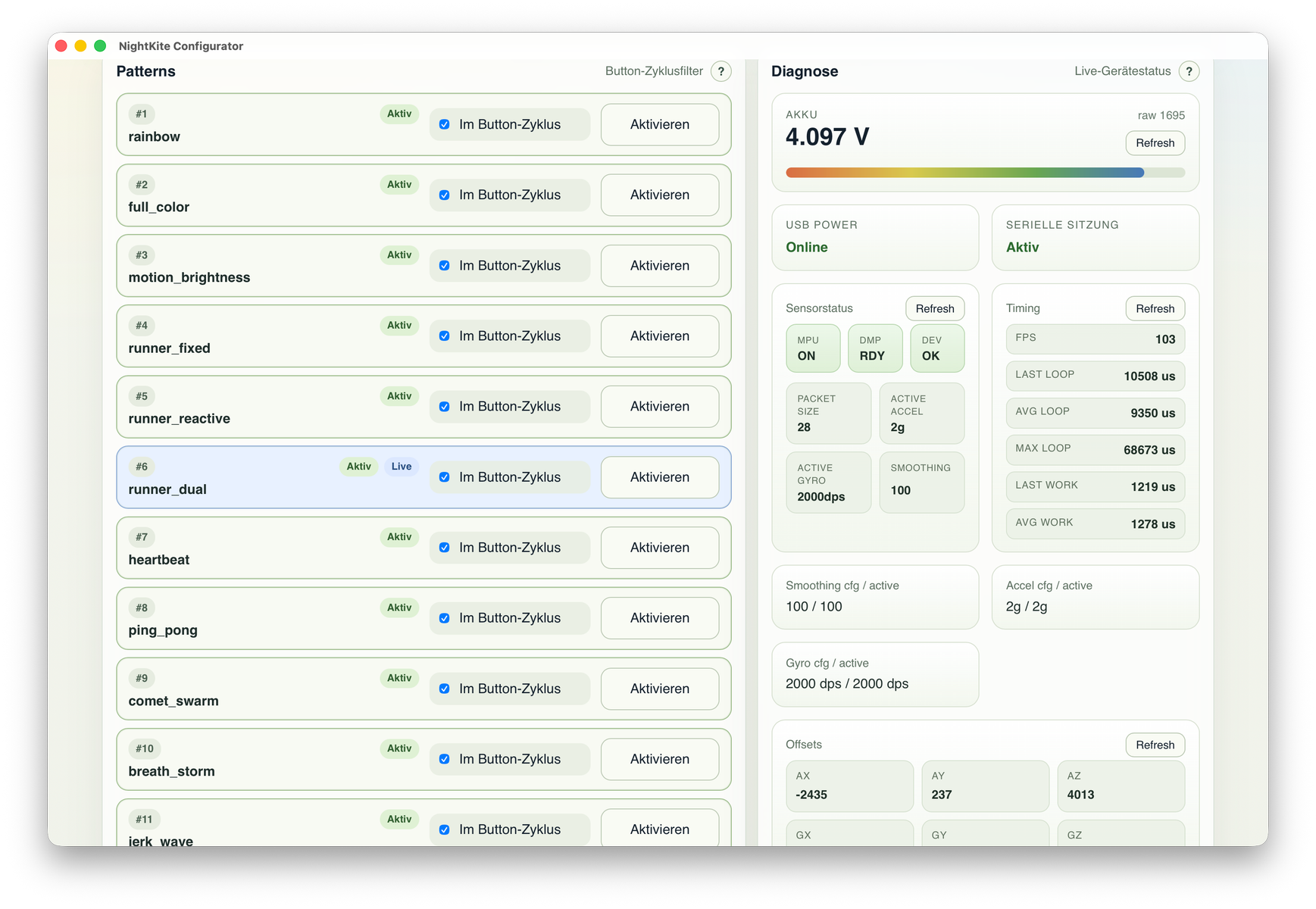1316x909 pixels.
Task: Refresh the Offsets values
Action: click(x=1154, y=745)
